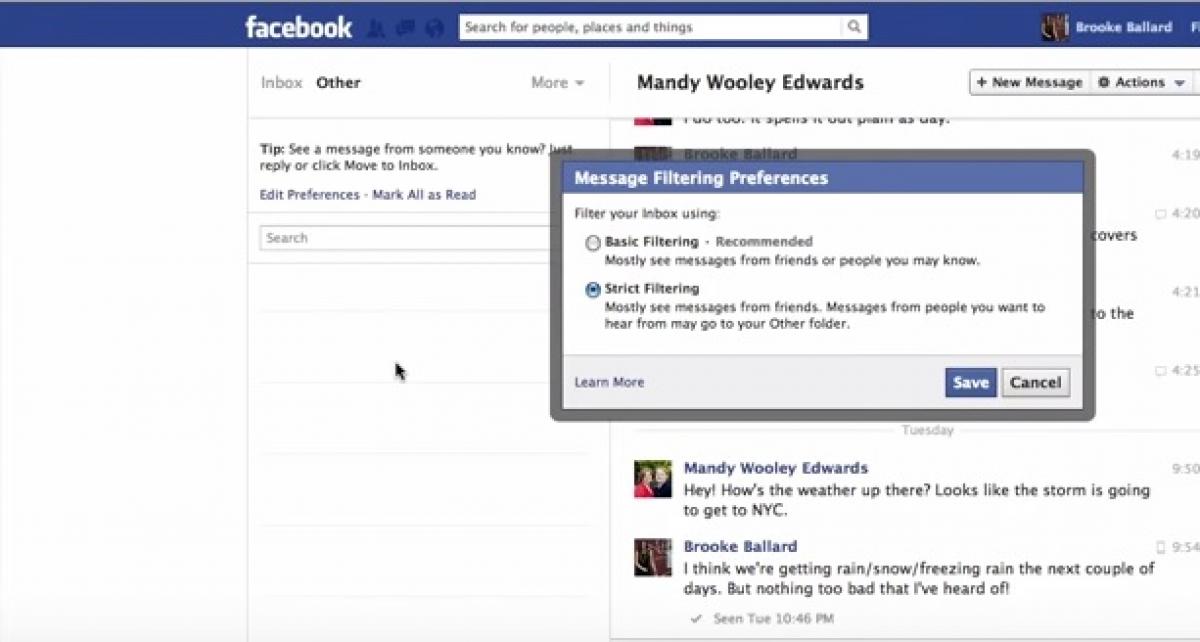
Task: Click the Facebook logo
Action: [x=298, y=27]
